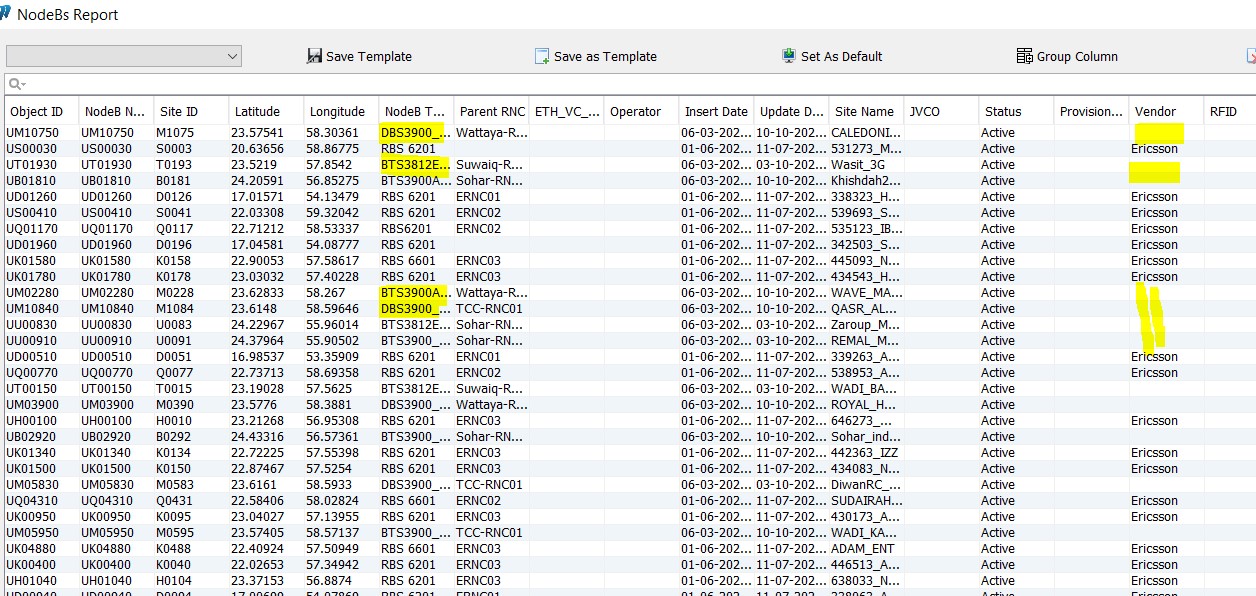Image resolution: width=1256 pixels, height=596 pixels.
Task: Click the Save as Template document icon
Action: (x=542, y=57)
